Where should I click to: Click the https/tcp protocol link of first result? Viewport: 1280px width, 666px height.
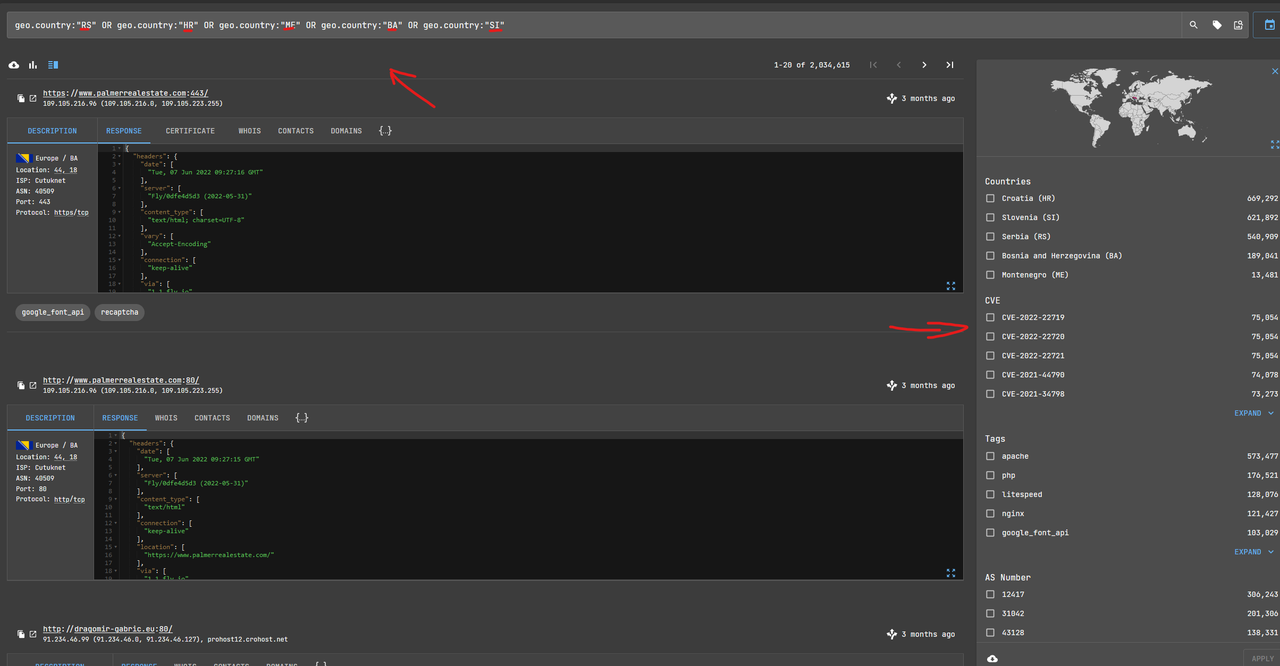[x=70, y=213]
